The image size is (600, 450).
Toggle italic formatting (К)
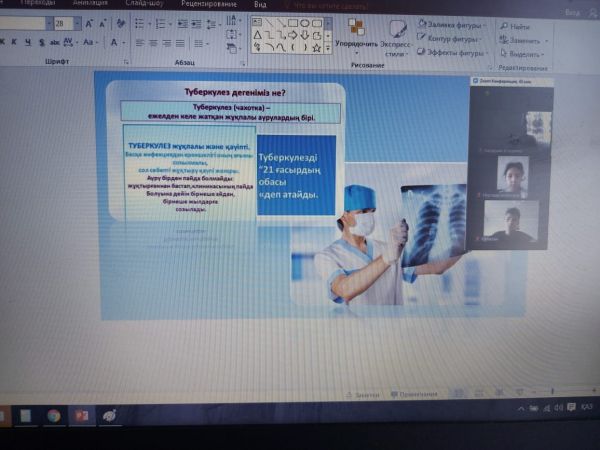pos(14,42)
